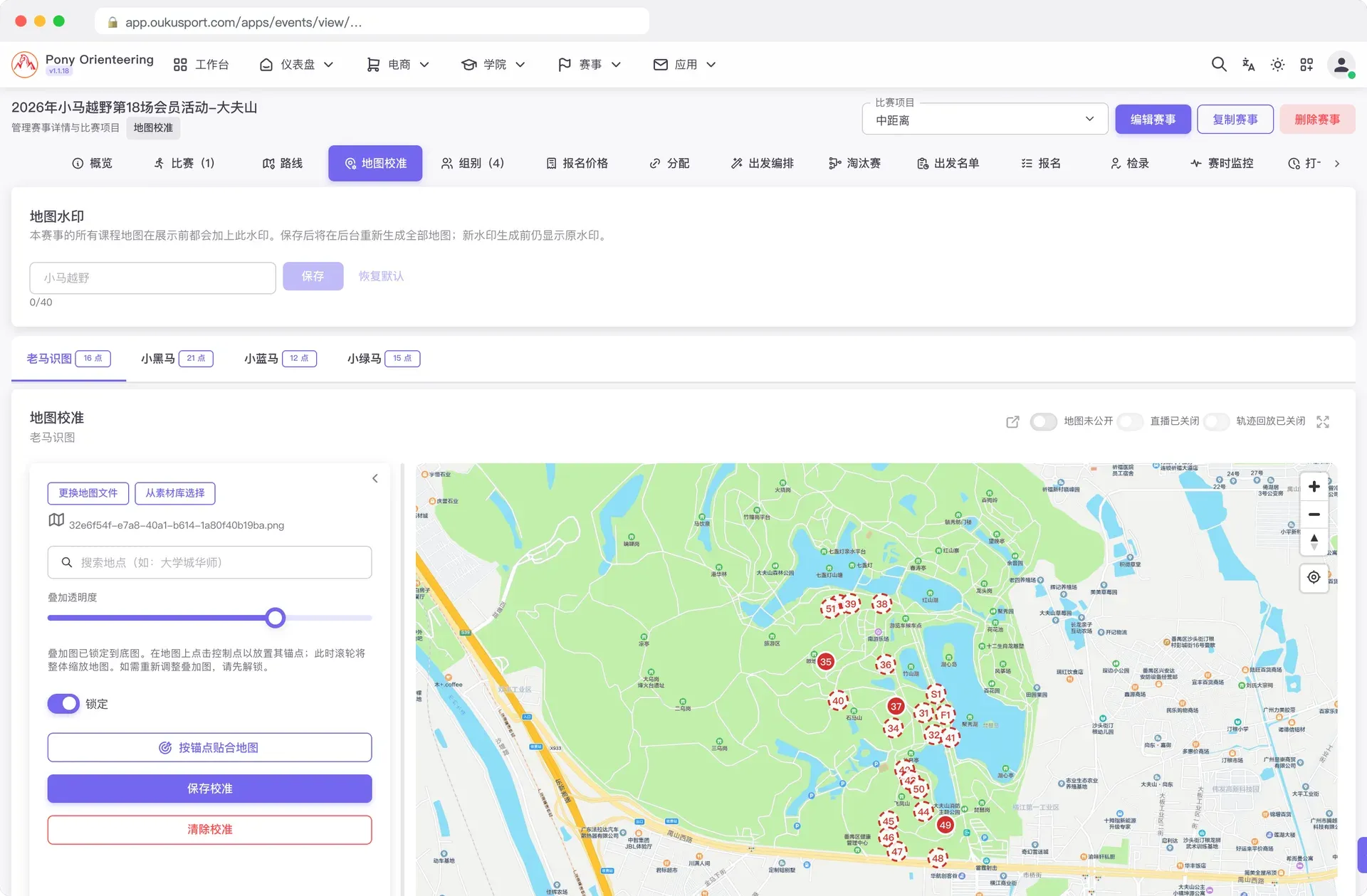1367x896 pixels.
Task: Click the watermark 保存 button
Action: tap(313, 276)
